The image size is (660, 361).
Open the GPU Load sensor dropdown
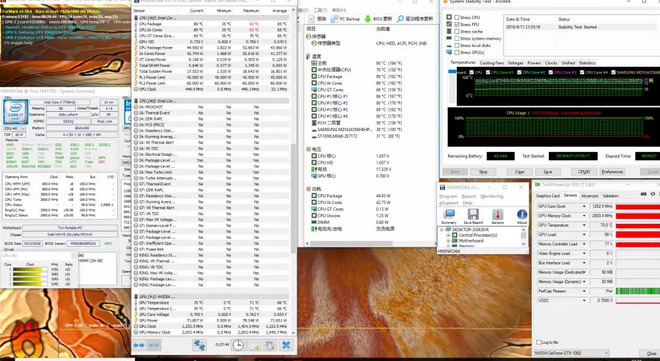(x=584, y=235)
